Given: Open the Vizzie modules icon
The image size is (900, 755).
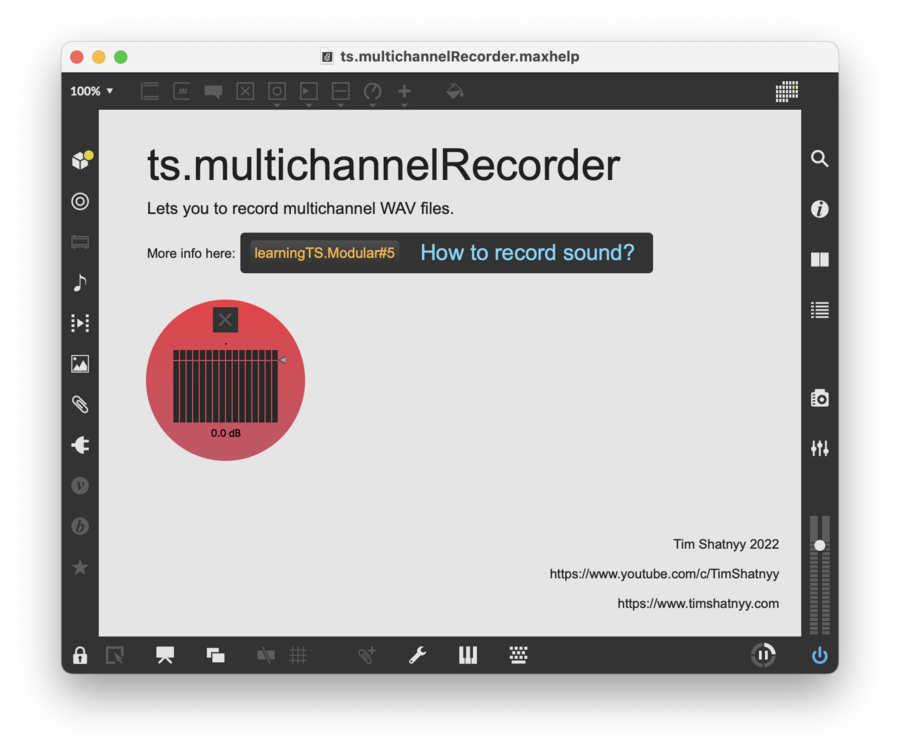Looking at the screenshot, I should coord(80,486).
